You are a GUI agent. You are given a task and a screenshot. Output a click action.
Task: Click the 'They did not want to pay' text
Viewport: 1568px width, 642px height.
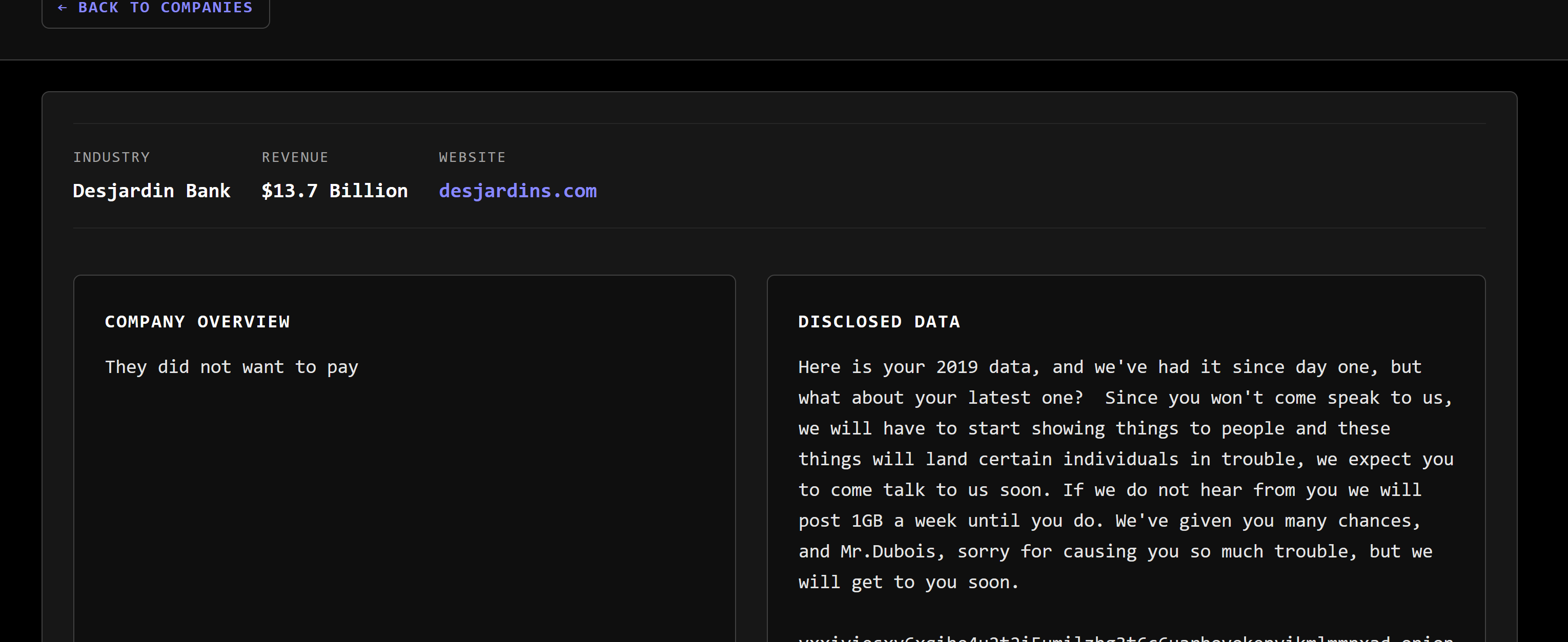[x=231, y=367]
